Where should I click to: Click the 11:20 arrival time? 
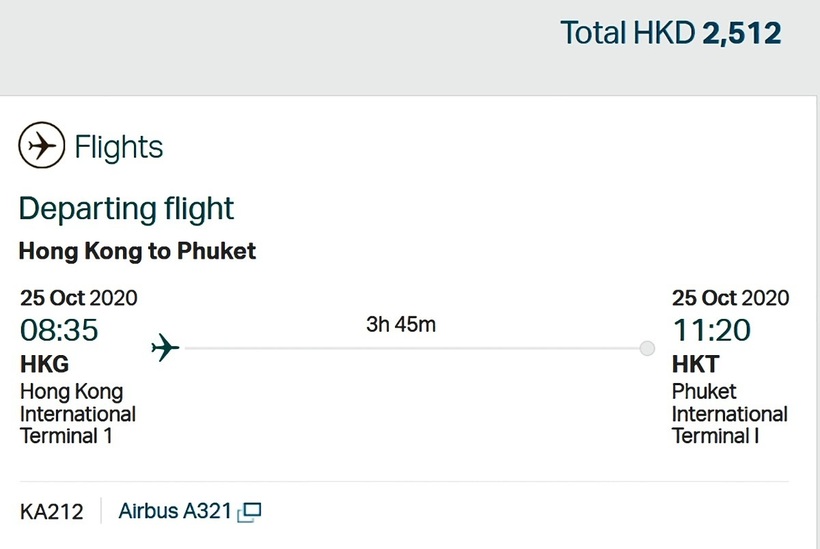(711, 329)
